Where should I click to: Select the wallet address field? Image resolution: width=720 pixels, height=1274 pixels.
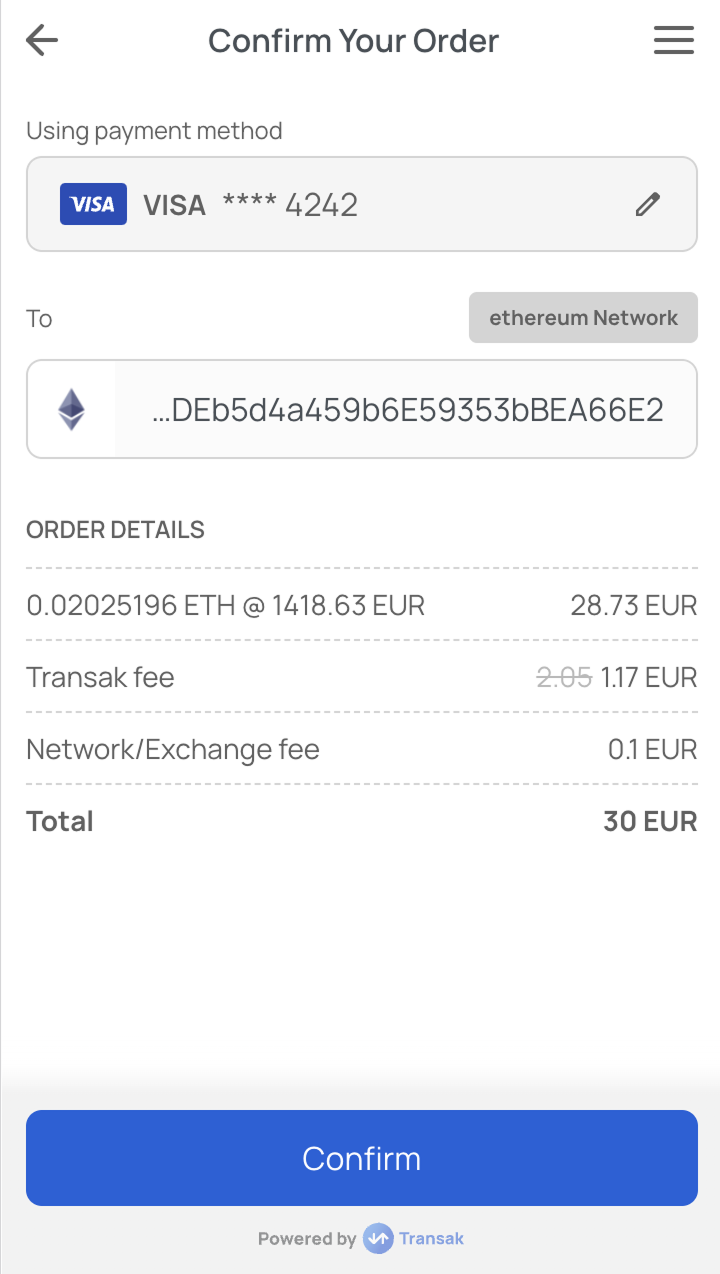tap(361, 409)
